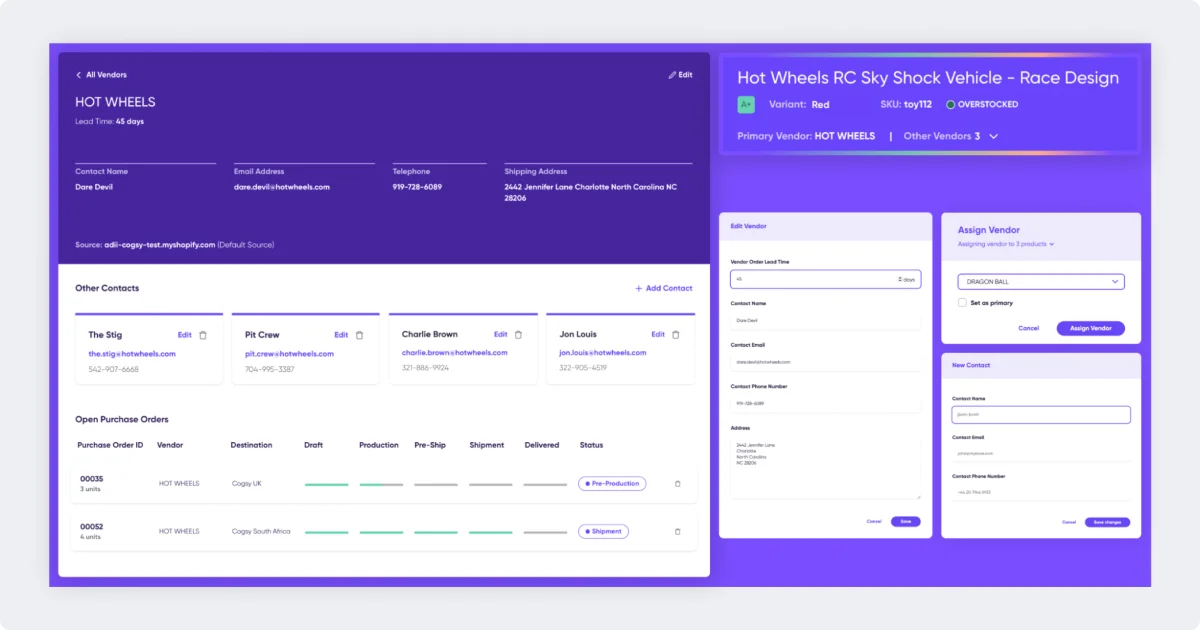The image size is (1200, 630).
Task: Focus Contact Email field in New Contact
Action: point(1041,453)
